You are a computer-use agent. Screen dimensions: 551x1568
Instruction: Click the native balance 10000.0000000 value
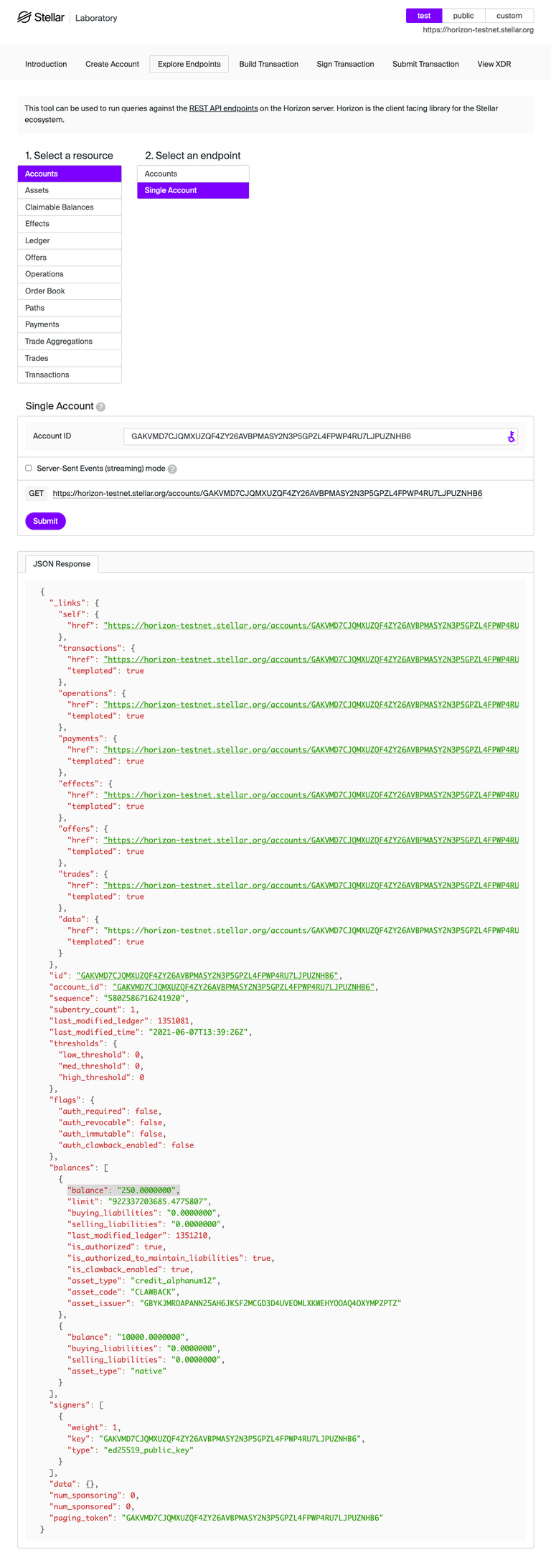click(151, 1338)
